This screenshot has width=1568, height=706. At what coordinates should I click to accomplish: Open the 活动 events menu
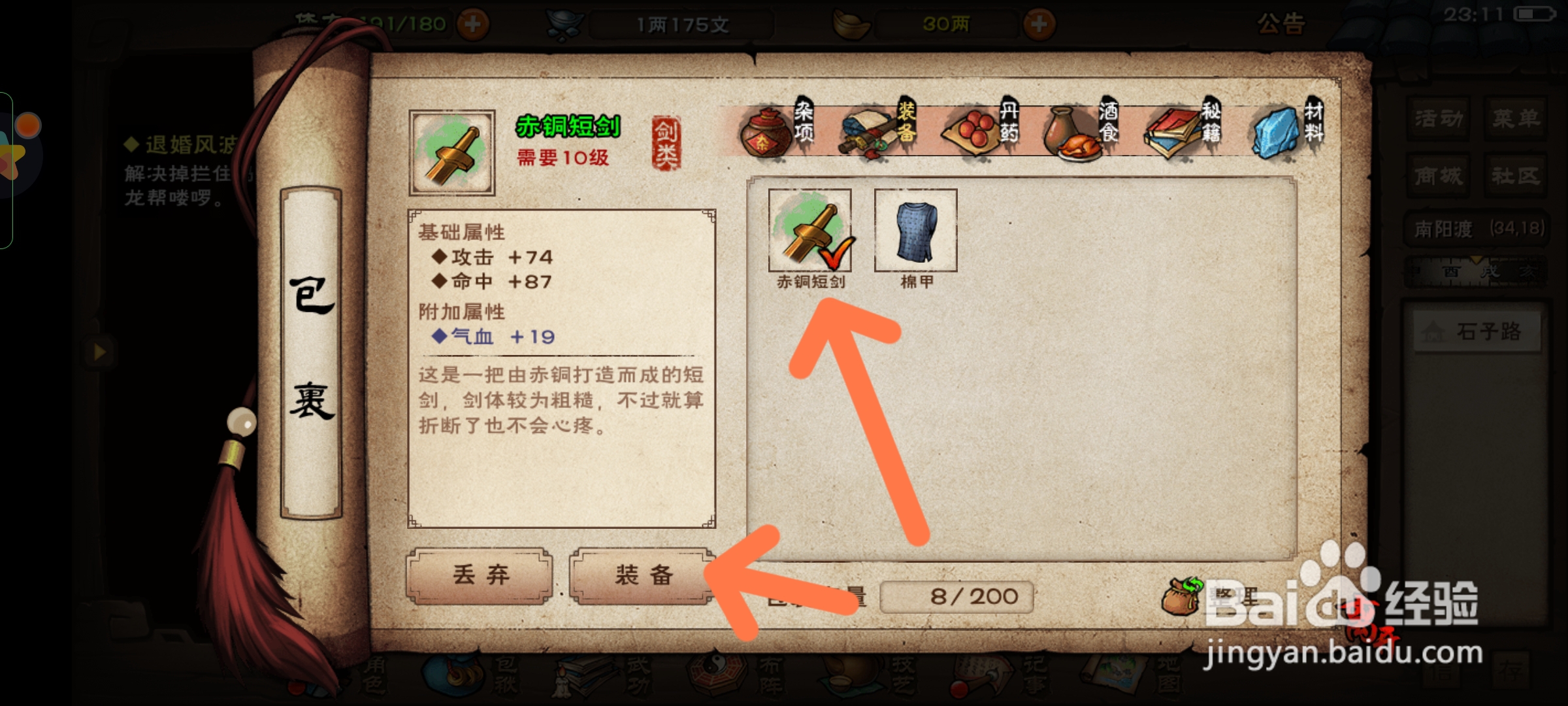pos(1438,118)
